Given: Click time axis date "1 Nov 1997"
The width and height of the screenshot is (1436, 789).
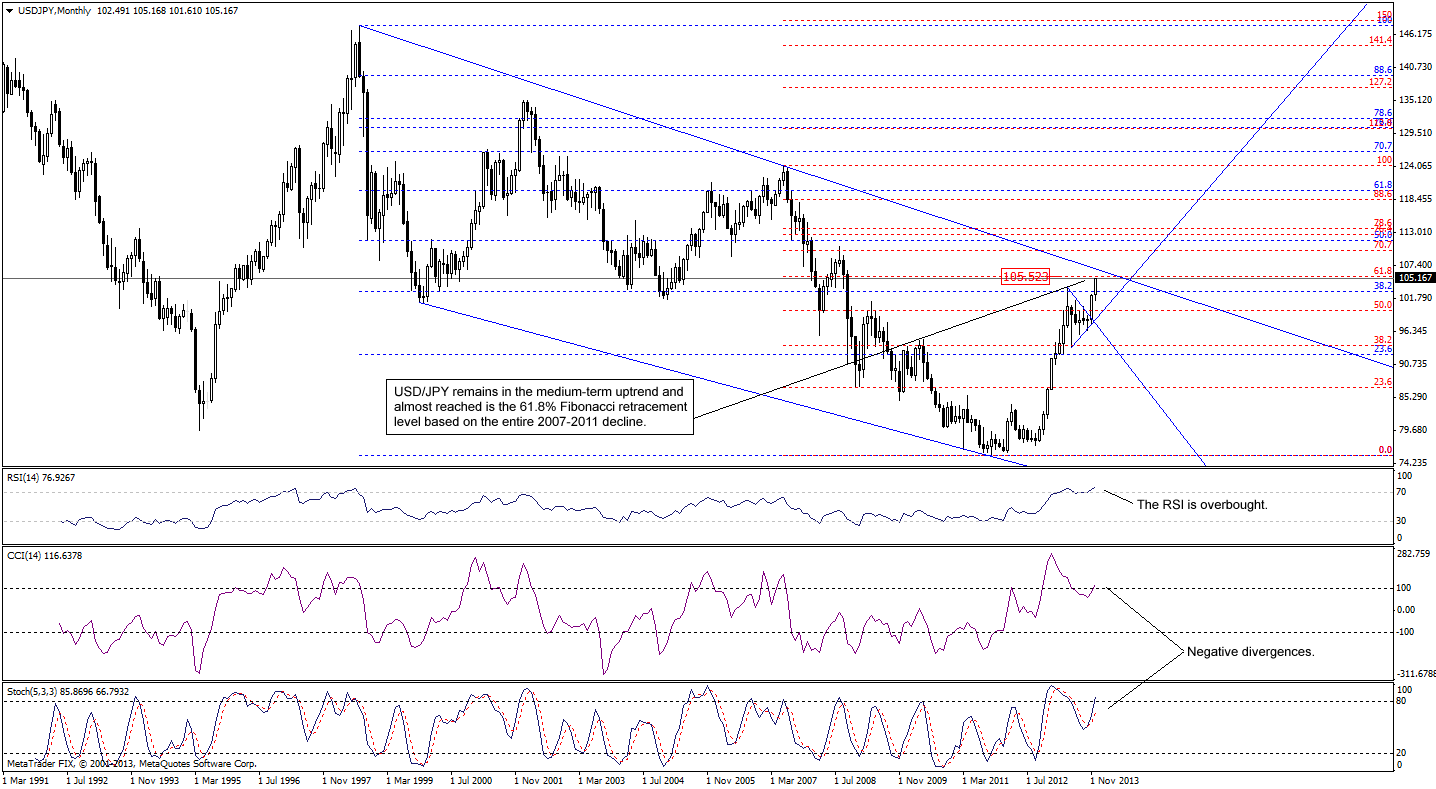Looking at the screenshot, I should click(345, 779).
